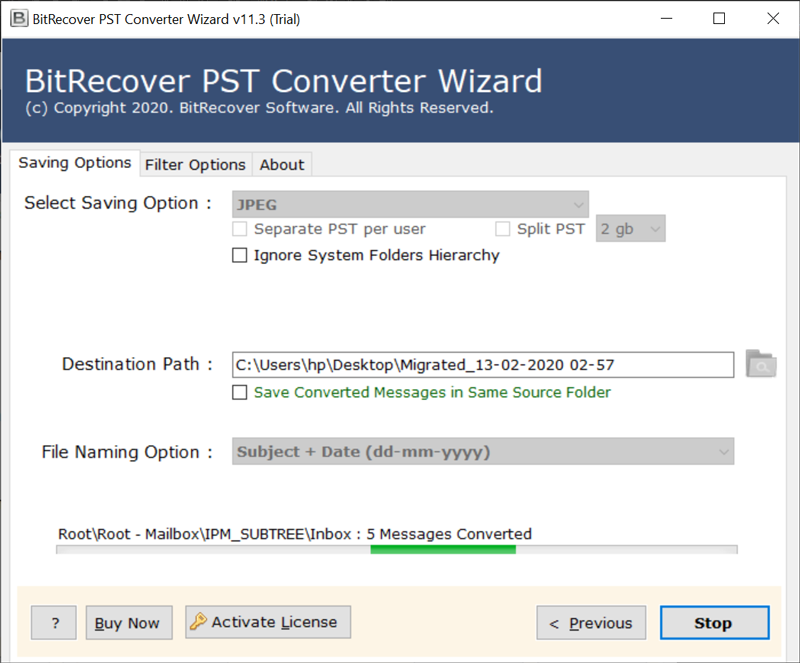Enable Save Converted Messages in Same Source Folder

click(239, 392)
